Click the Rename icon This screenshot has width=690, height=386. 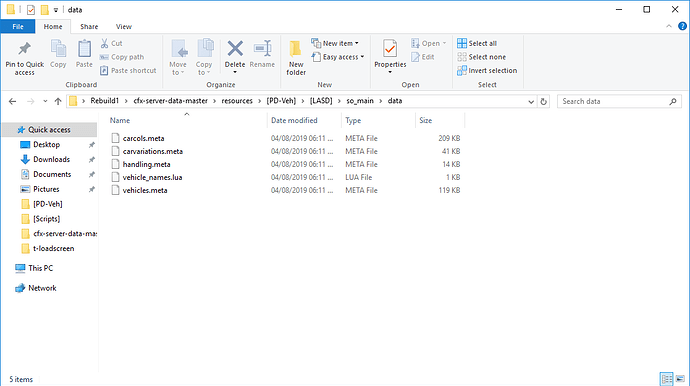(262, 49)
